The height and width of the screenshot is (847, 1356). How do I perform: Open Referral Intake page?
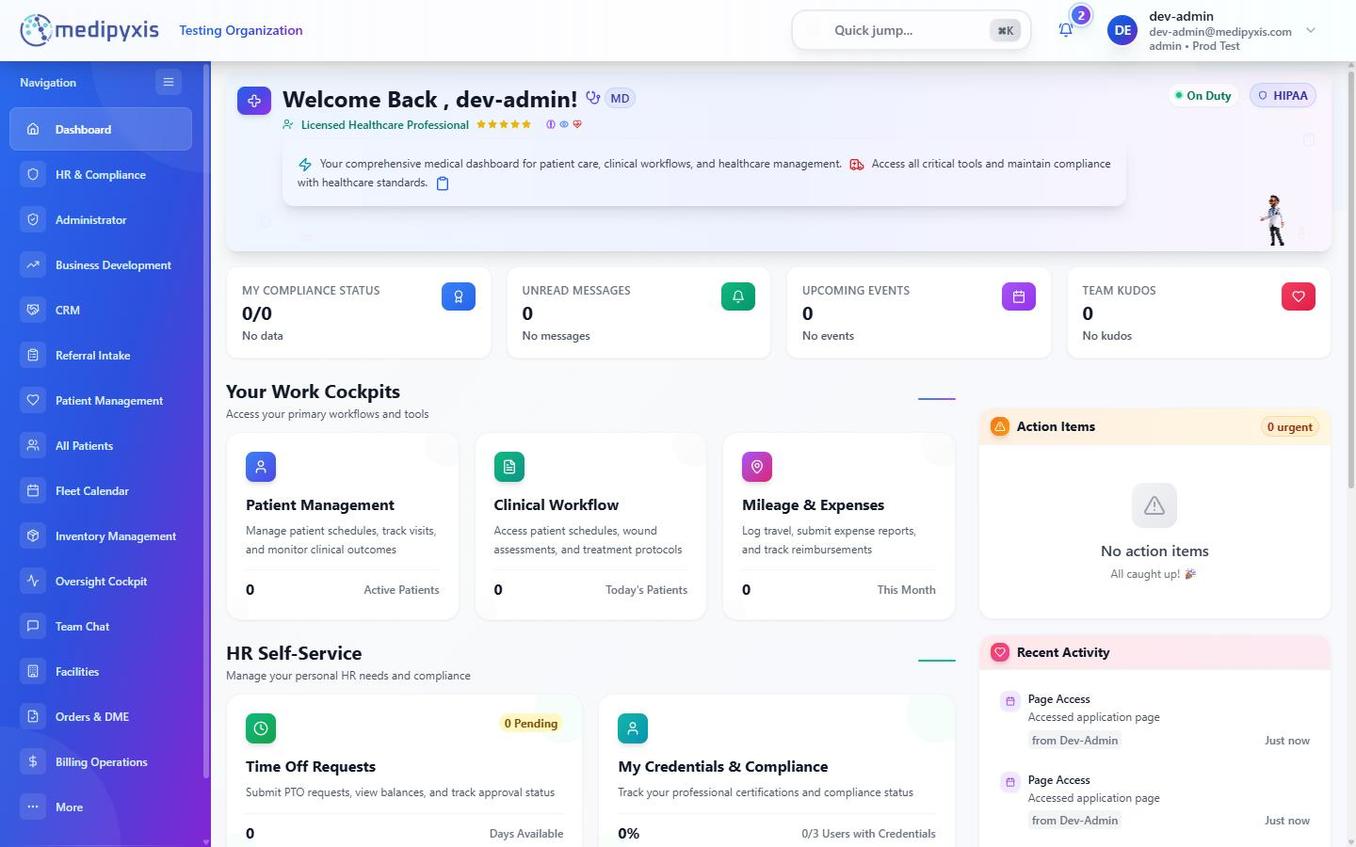[x=101, y=355]
